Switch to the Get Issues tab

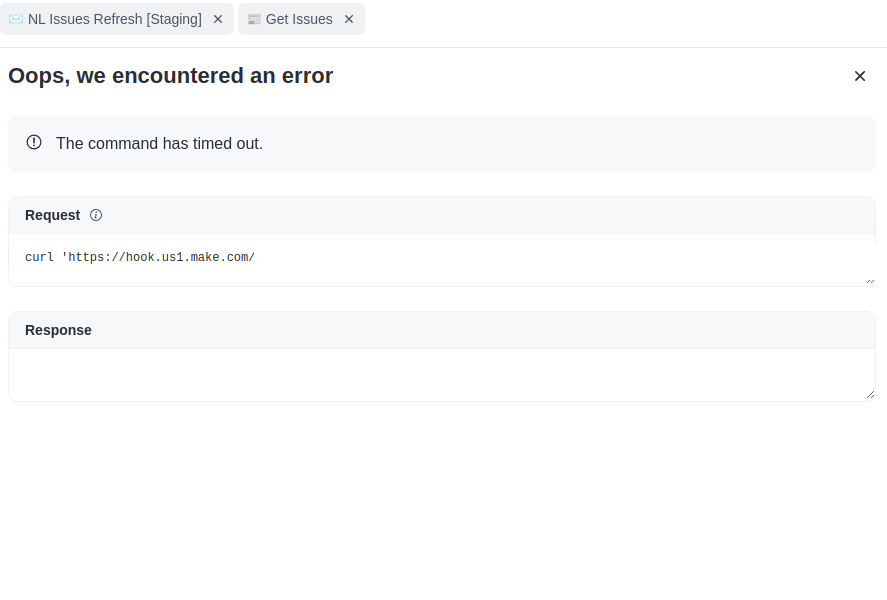pos(299,19)
